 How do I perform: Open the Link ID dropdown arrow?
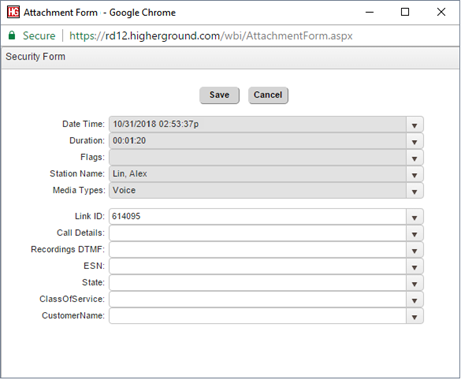tap(415, 217)
